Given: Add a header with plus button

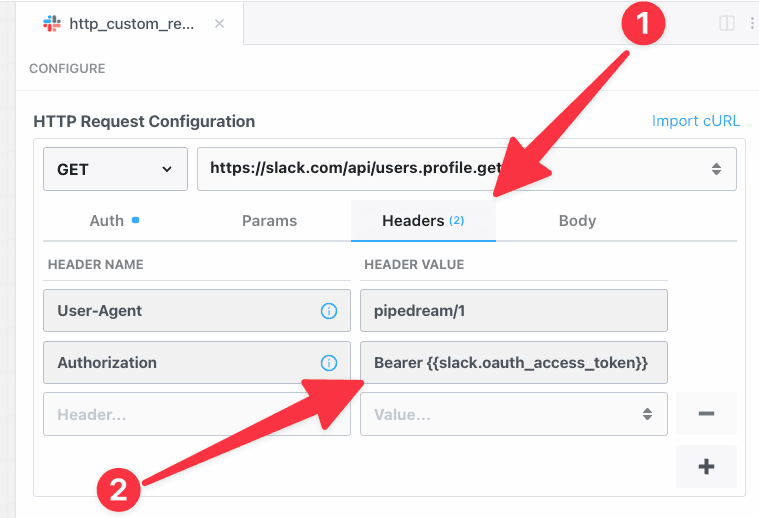Looking at the screenshot, I should click(x=706, y=466).
